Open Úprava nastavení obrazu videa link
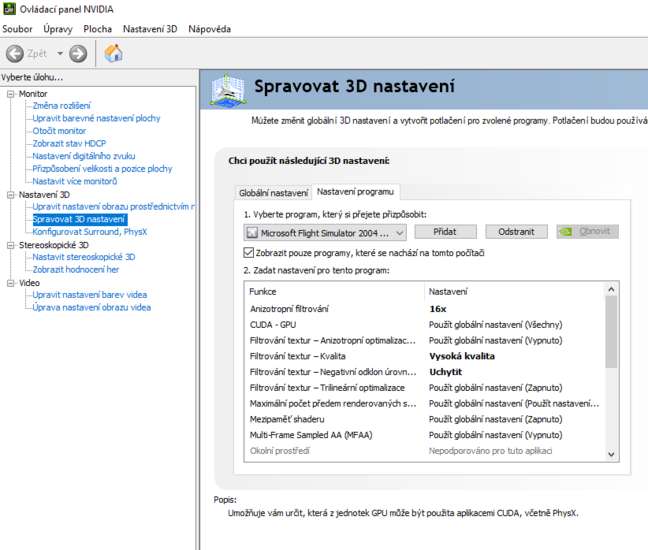This screenshot has height=550, width=648. pos(92,307)
